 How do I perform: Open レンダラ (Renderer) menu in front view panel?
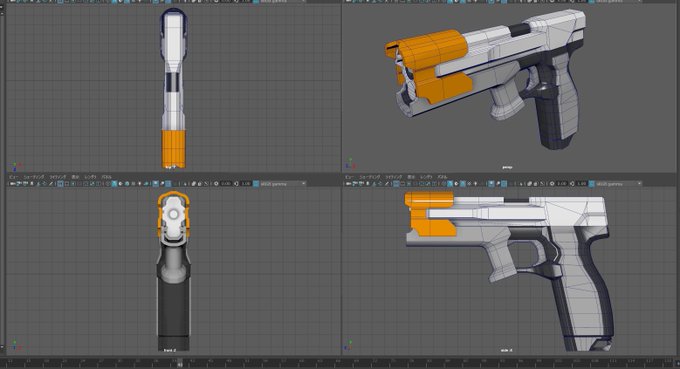90,177
